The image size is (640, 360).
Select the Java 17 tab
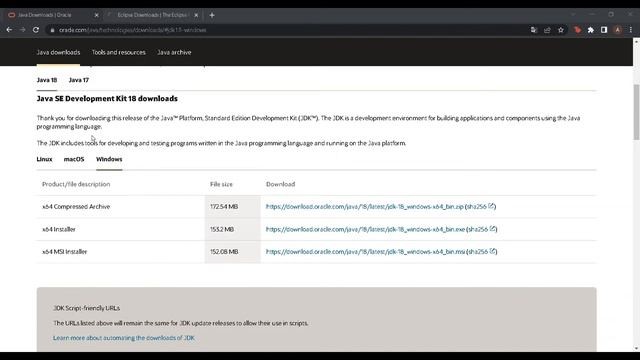(79, 80)
